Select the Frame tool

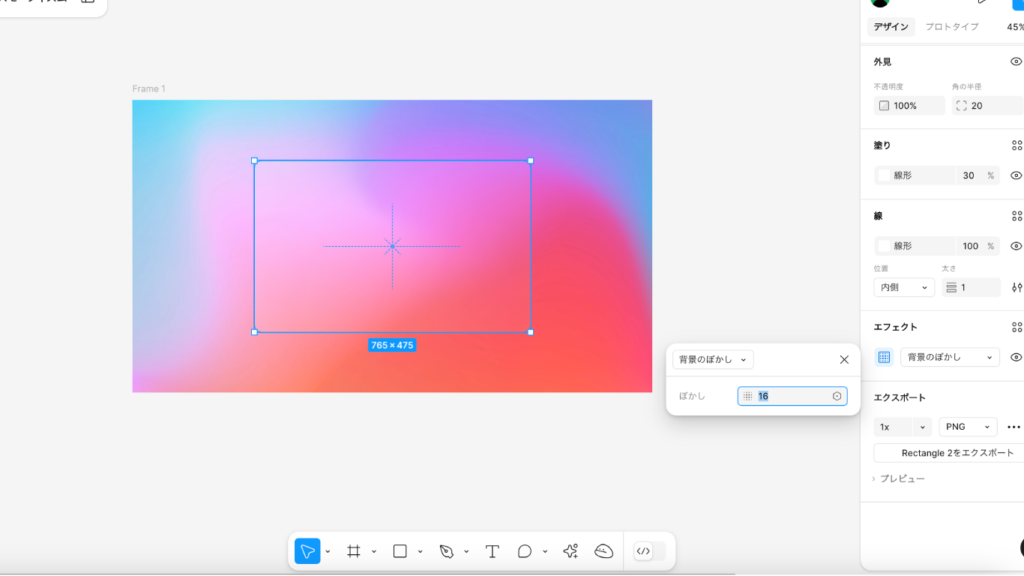click(x=353, y=551)
